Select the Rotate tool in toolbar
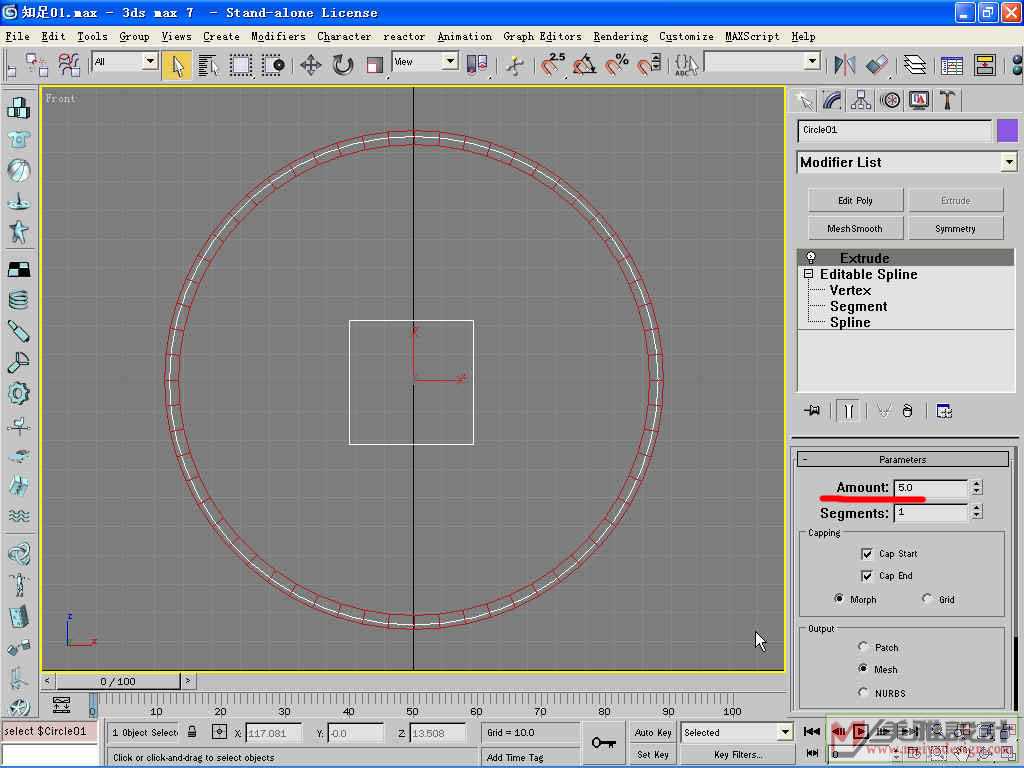 click(343, 65)
